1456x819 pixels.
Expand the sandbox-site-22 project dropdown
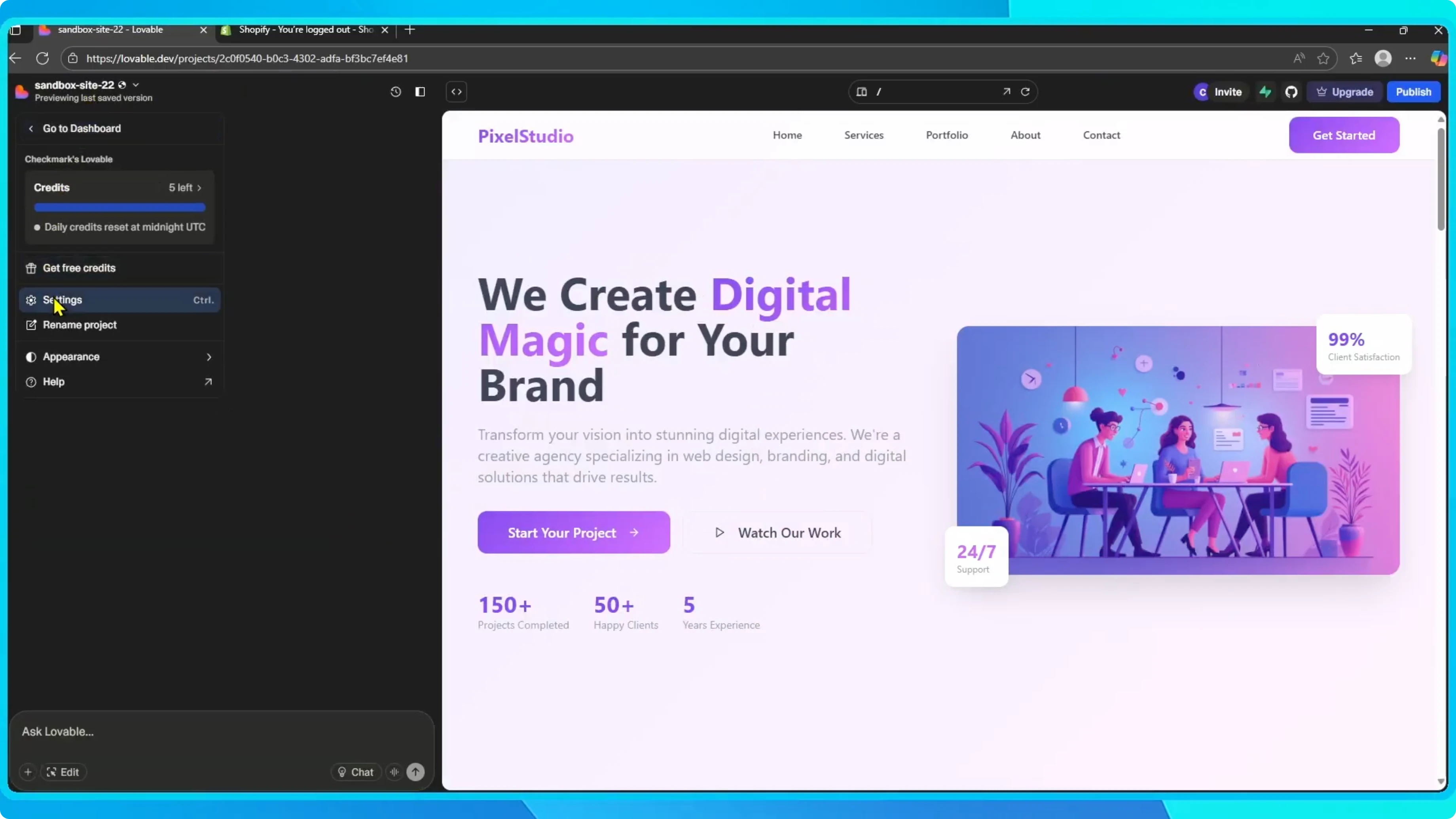[x=136, y=85]
